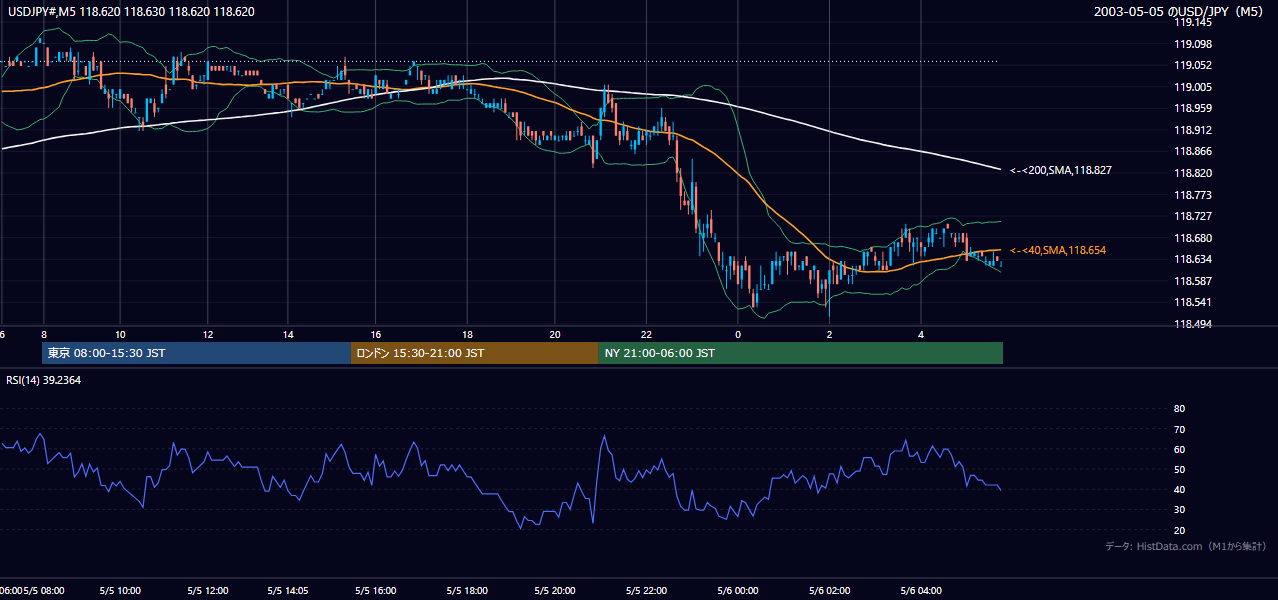Click price level 118.912 on the axis

pos(1193,130)
